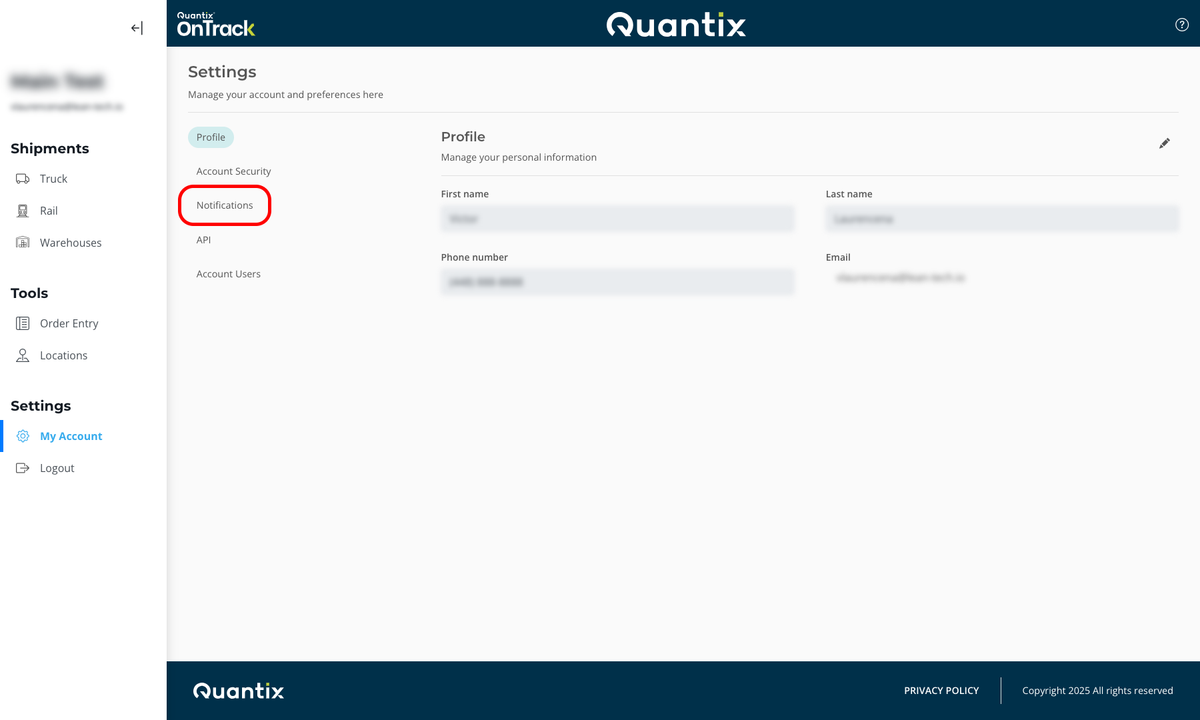Click the Phone number field
This screenshot has width=1200, height=720.
(x=617, y=281)
